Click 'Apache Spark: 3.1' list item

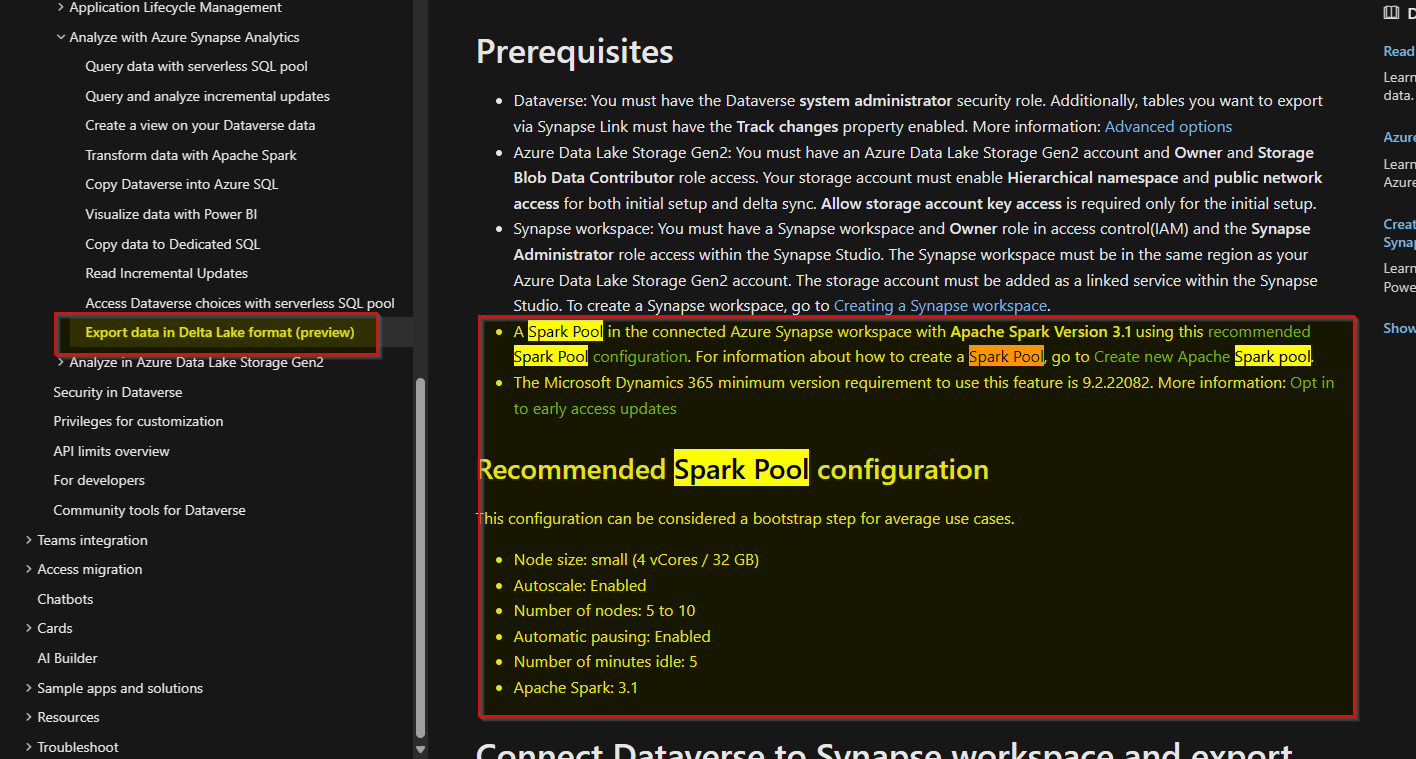575,687
